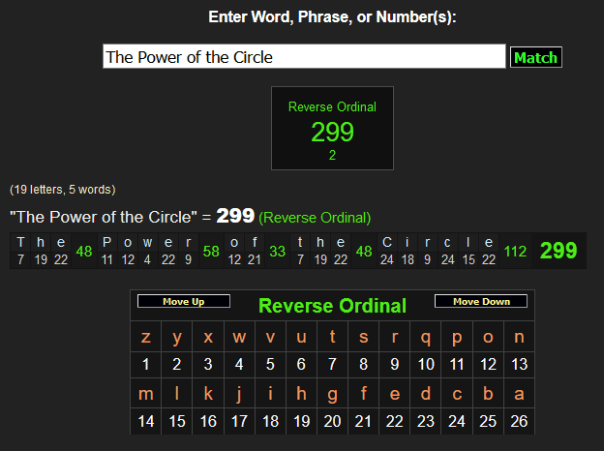
Task: Select letter a in the cipher table
Action: point(518,393)
